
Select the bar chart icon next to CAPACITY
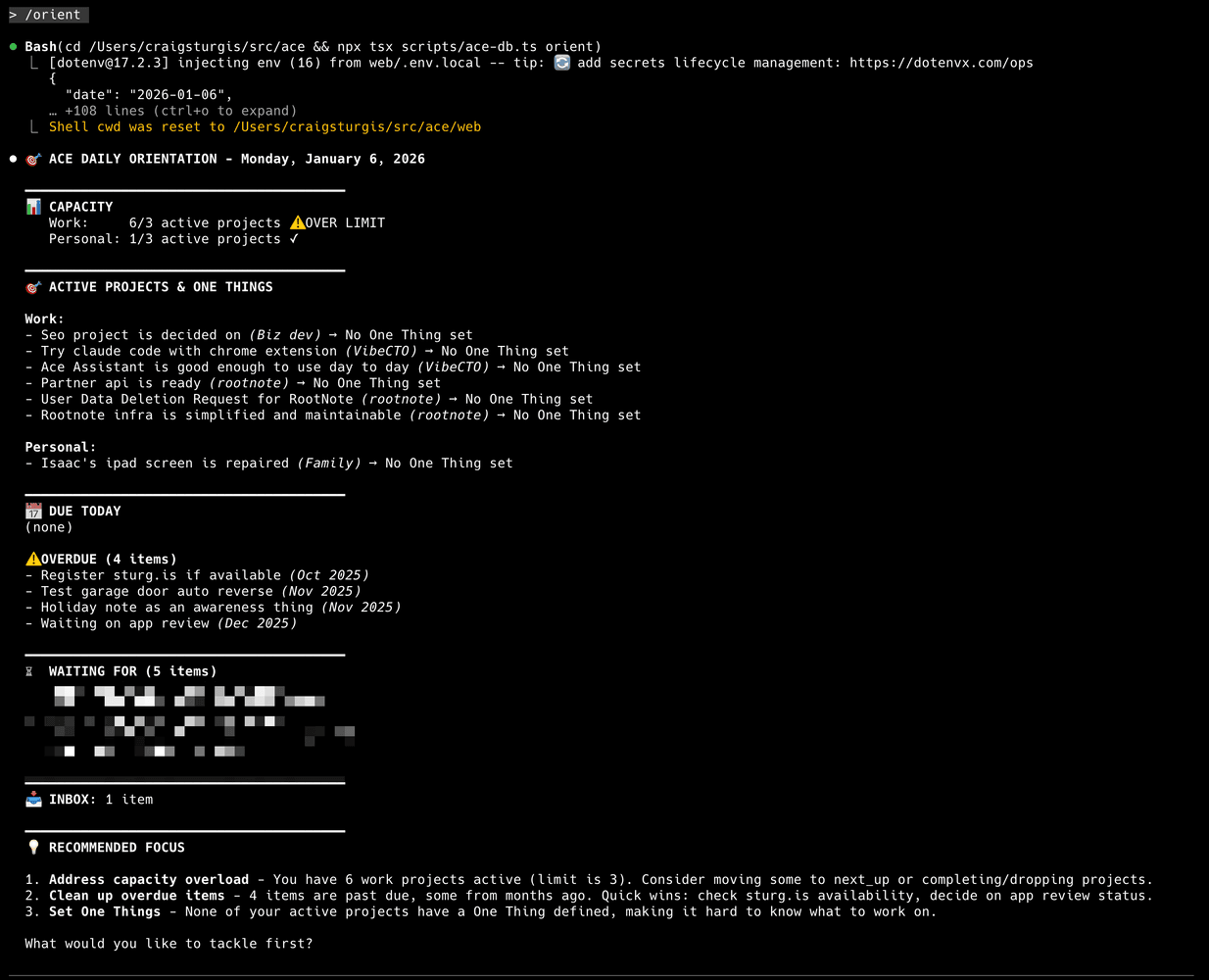point(32,206)
